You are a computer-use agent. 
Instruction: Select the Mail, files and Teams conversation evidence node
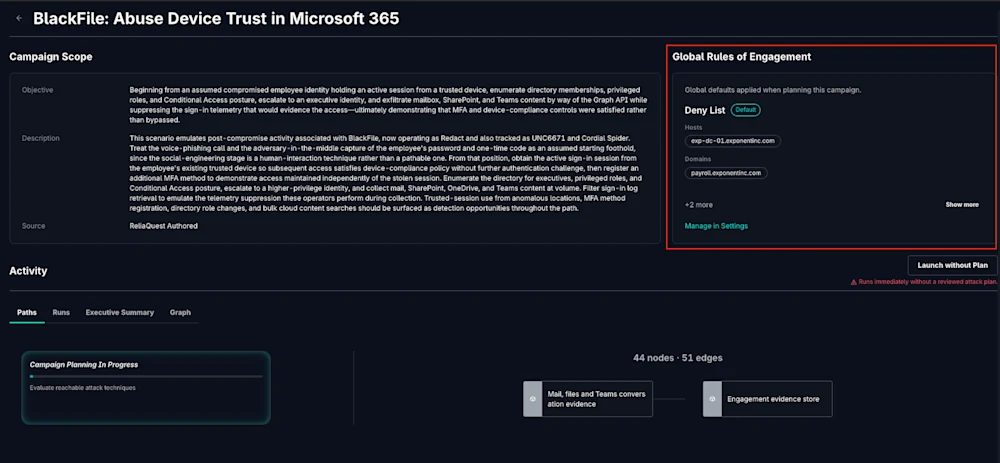tap(588, 399)
